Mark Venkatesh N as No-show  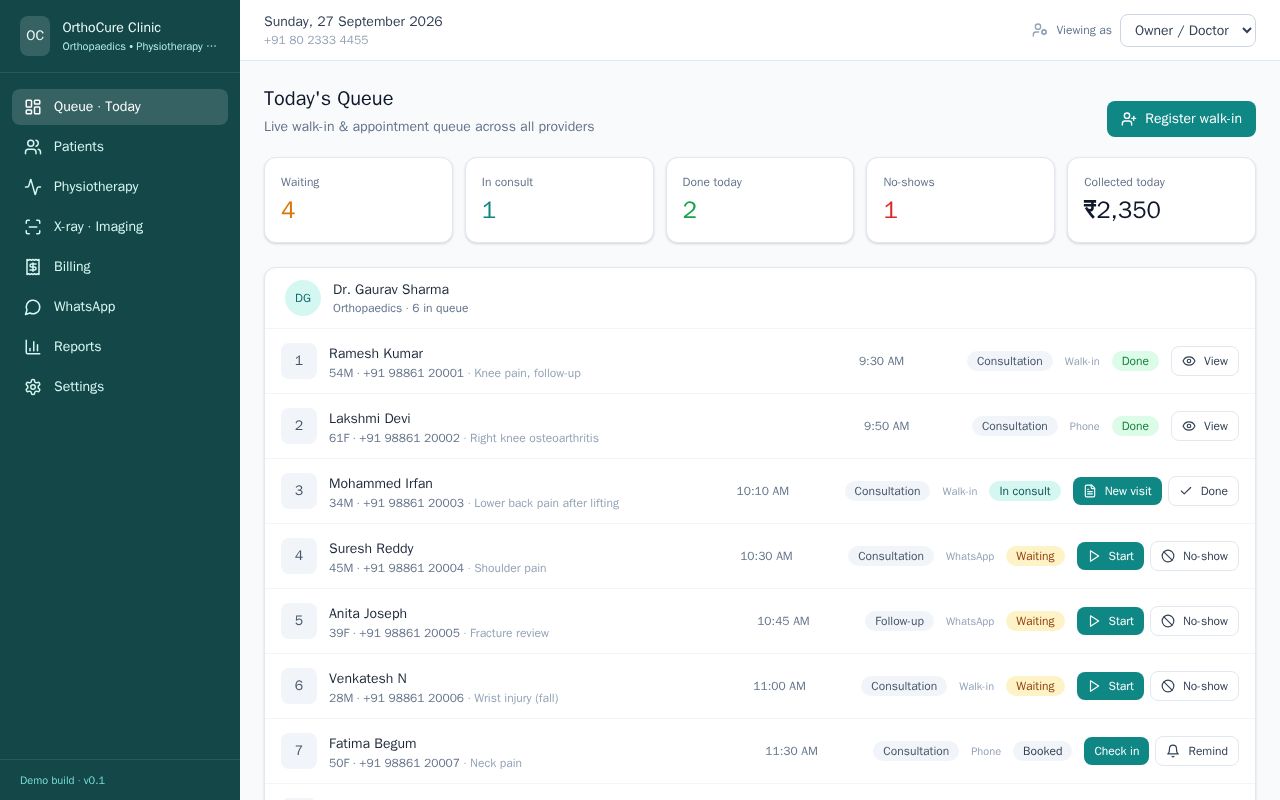click(x=1194, y=686)
